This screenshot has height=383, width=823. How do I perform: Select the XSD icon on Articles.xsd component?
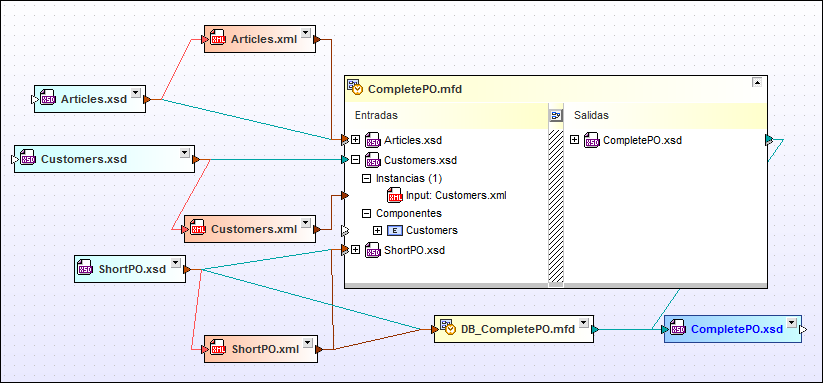click(x=48, y=99)
